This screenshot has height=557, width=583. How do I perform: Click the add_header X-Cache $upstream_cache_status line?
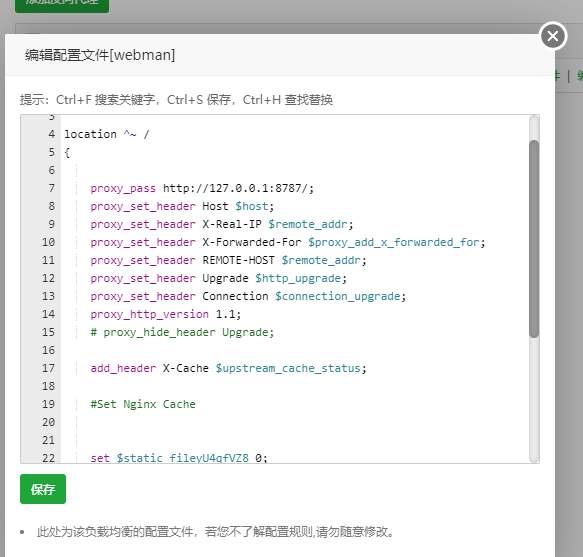pyautogui.click(x=228, y=368)
